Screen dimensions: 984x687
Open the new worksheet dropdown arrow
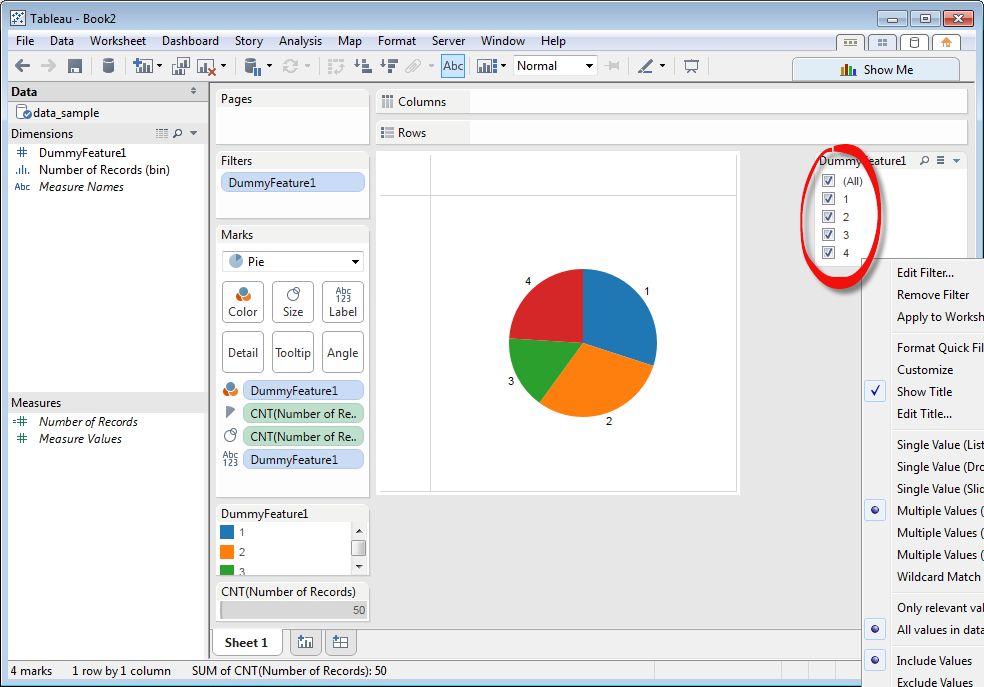pos(159,66)
